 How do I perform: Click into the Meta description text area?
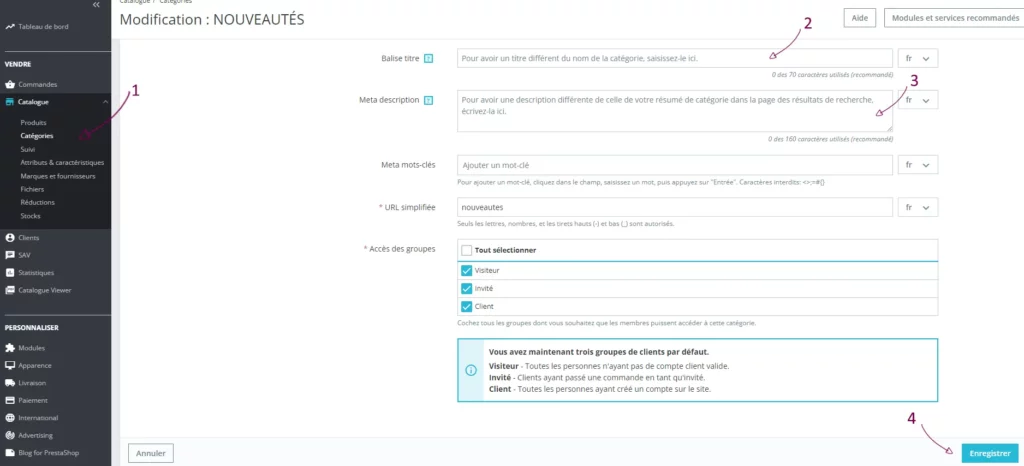pos(674,111)
